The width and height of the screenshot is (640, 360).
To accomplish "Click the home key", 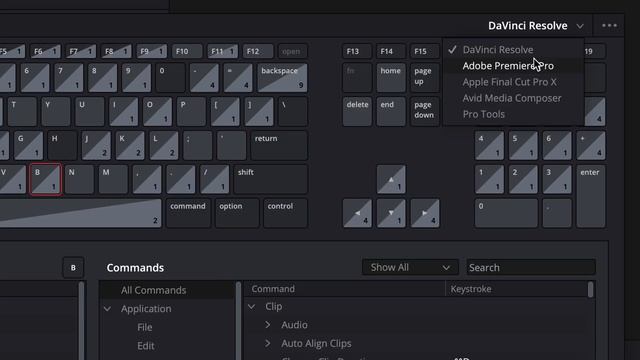I will [391, 78].
